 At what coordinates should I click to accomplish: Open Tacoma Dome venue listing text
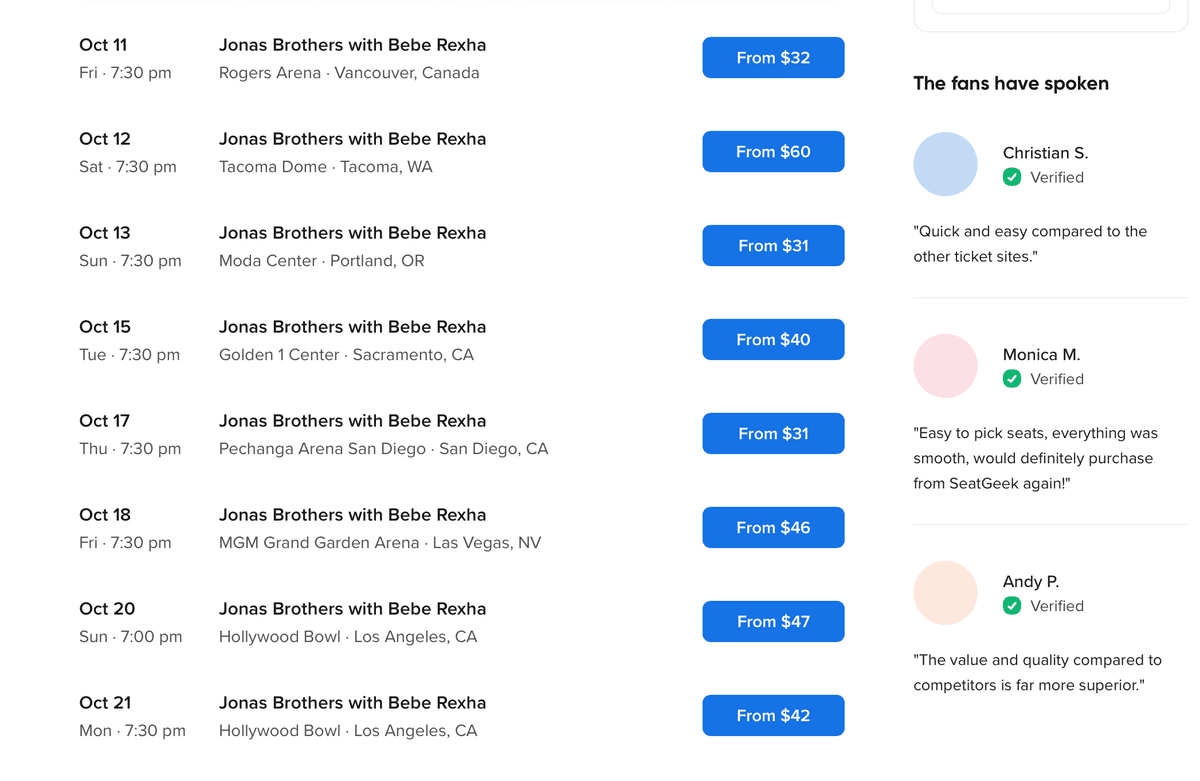[325, 167]
